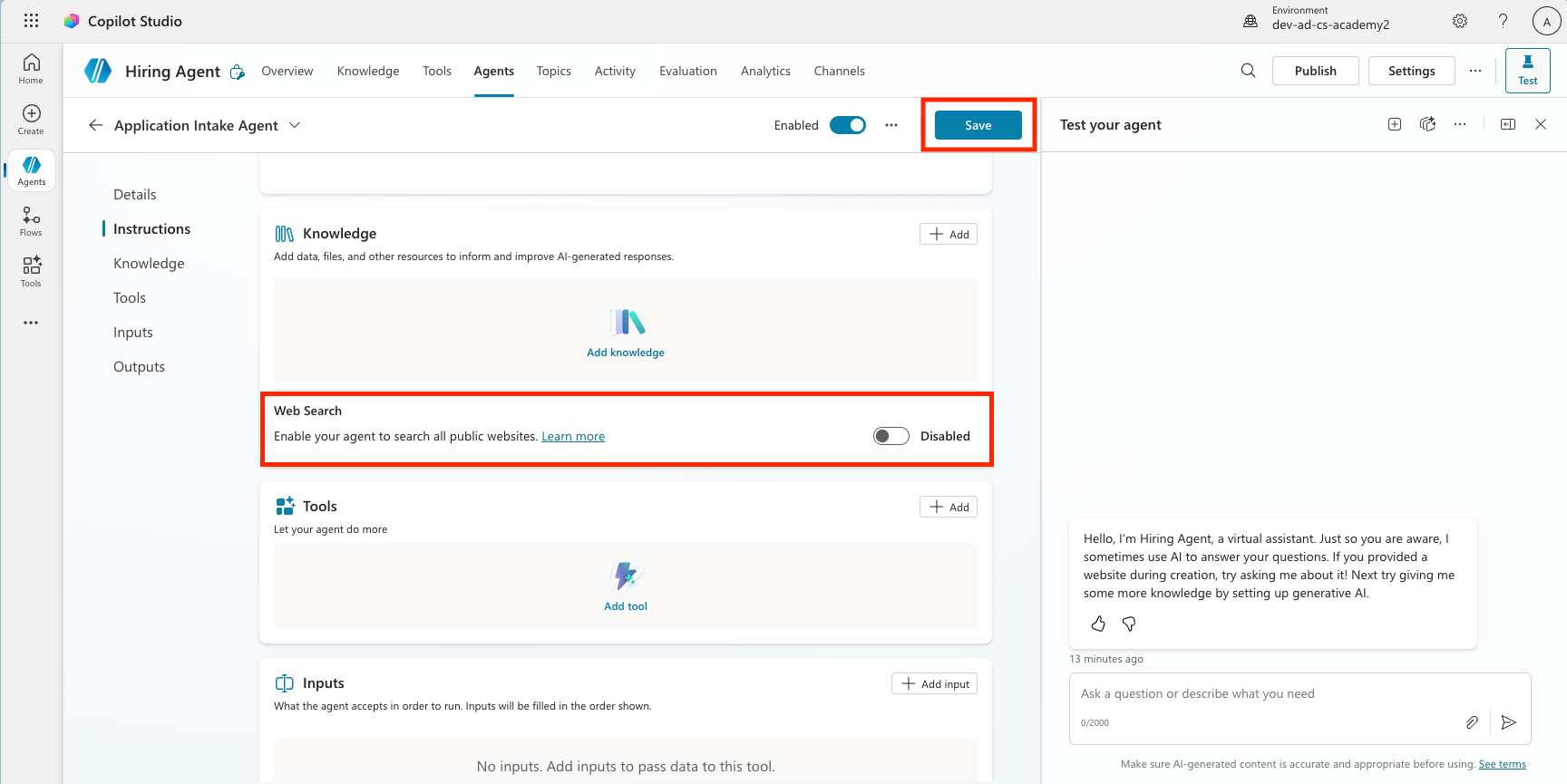1567x784 pixels.
Task: Enable the Web Search toggle
Action: pos(891,436)
